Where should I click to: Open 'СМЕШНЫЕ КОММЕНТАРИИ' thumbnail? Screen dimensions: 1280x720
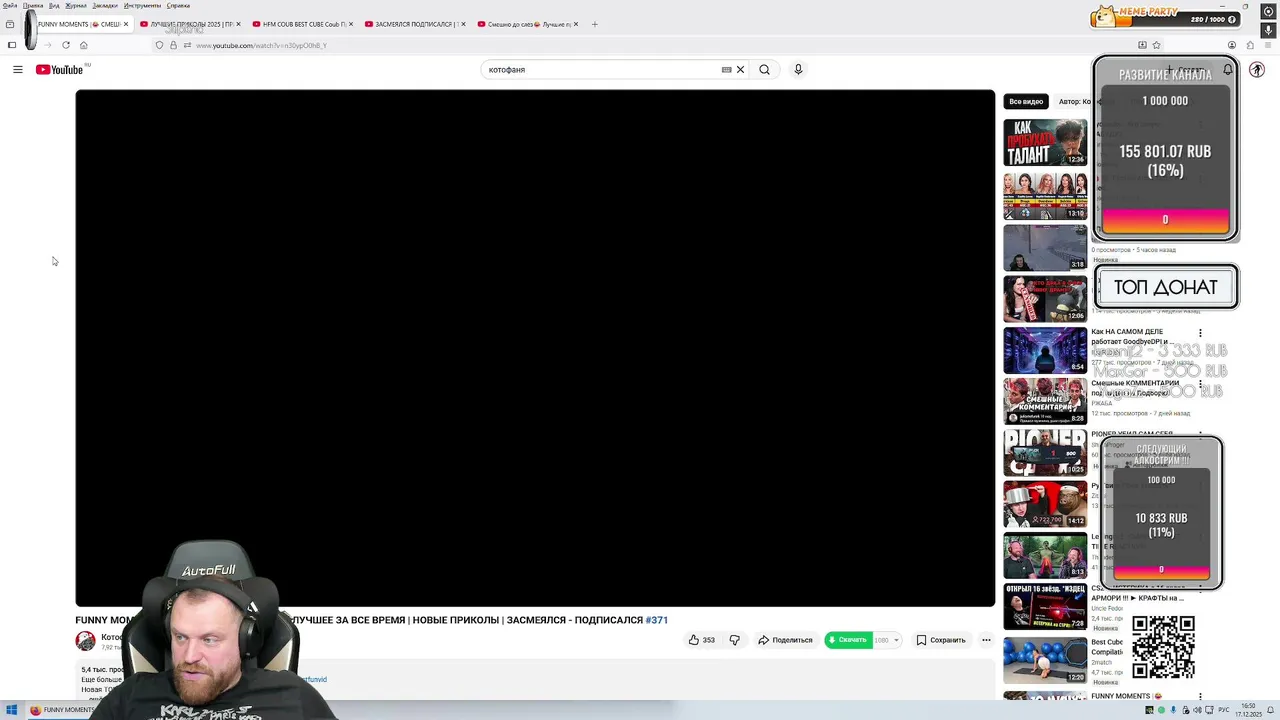pyautogui.click(x=1045, y=401)
